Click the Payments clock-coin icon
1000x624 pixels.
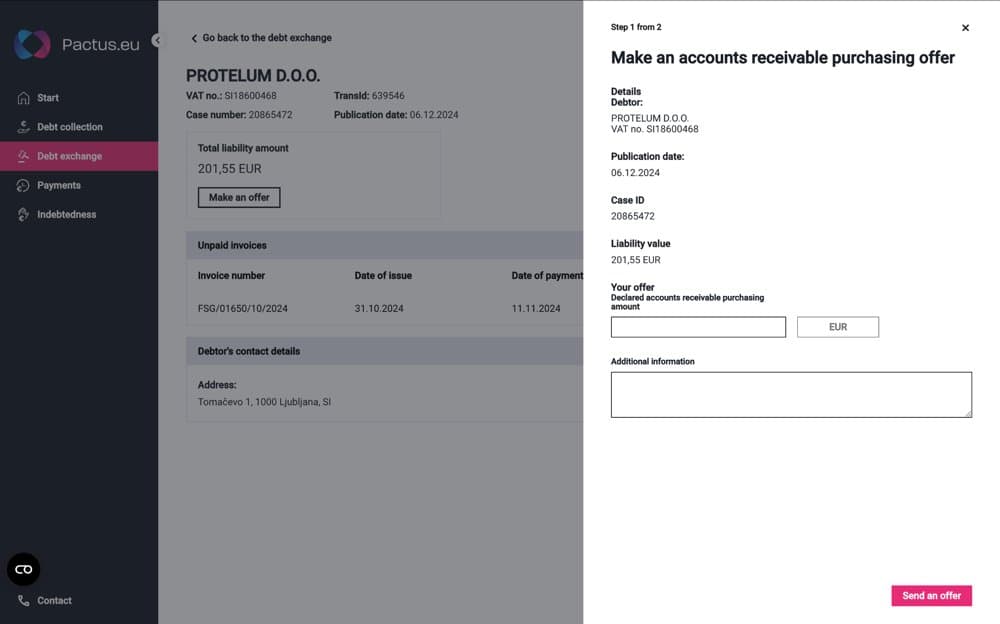pyautogui.click(x=23, y=185)
